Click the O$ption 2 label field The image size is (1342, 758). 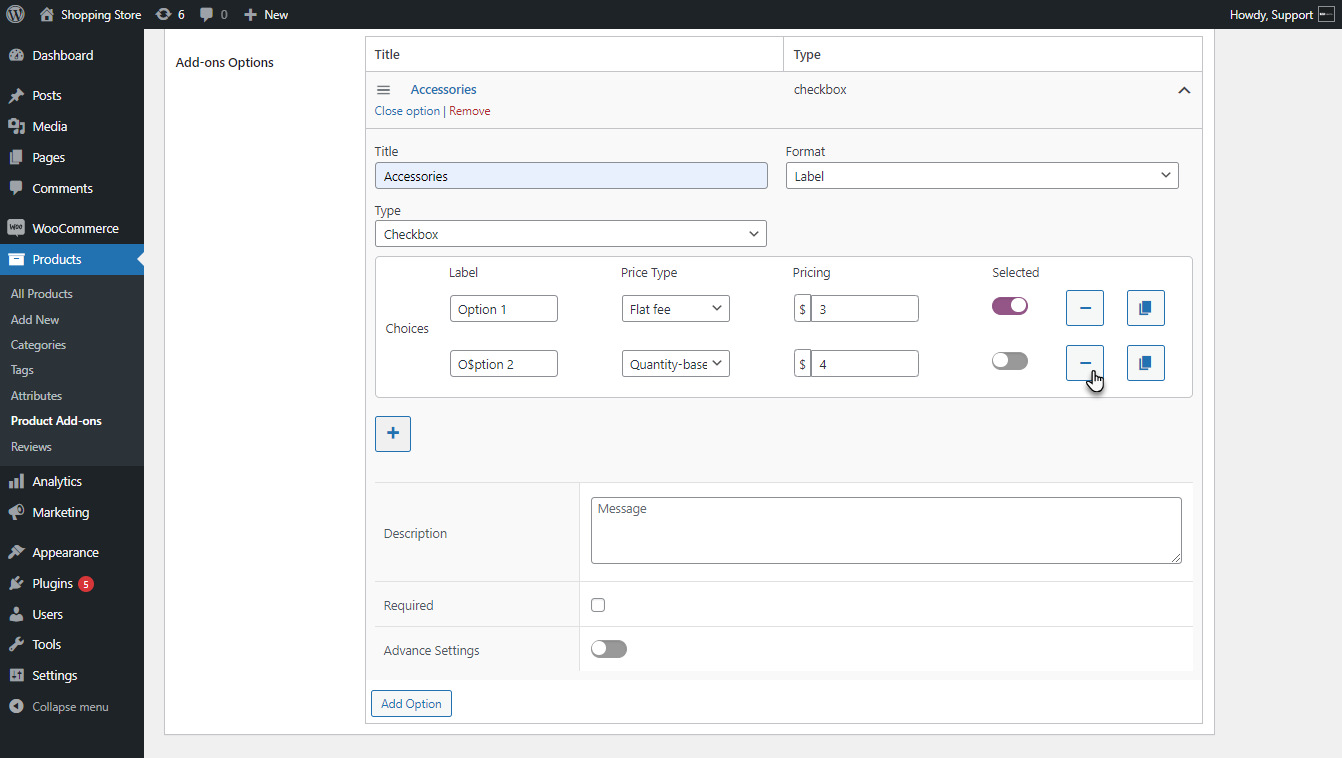[504, 364]
